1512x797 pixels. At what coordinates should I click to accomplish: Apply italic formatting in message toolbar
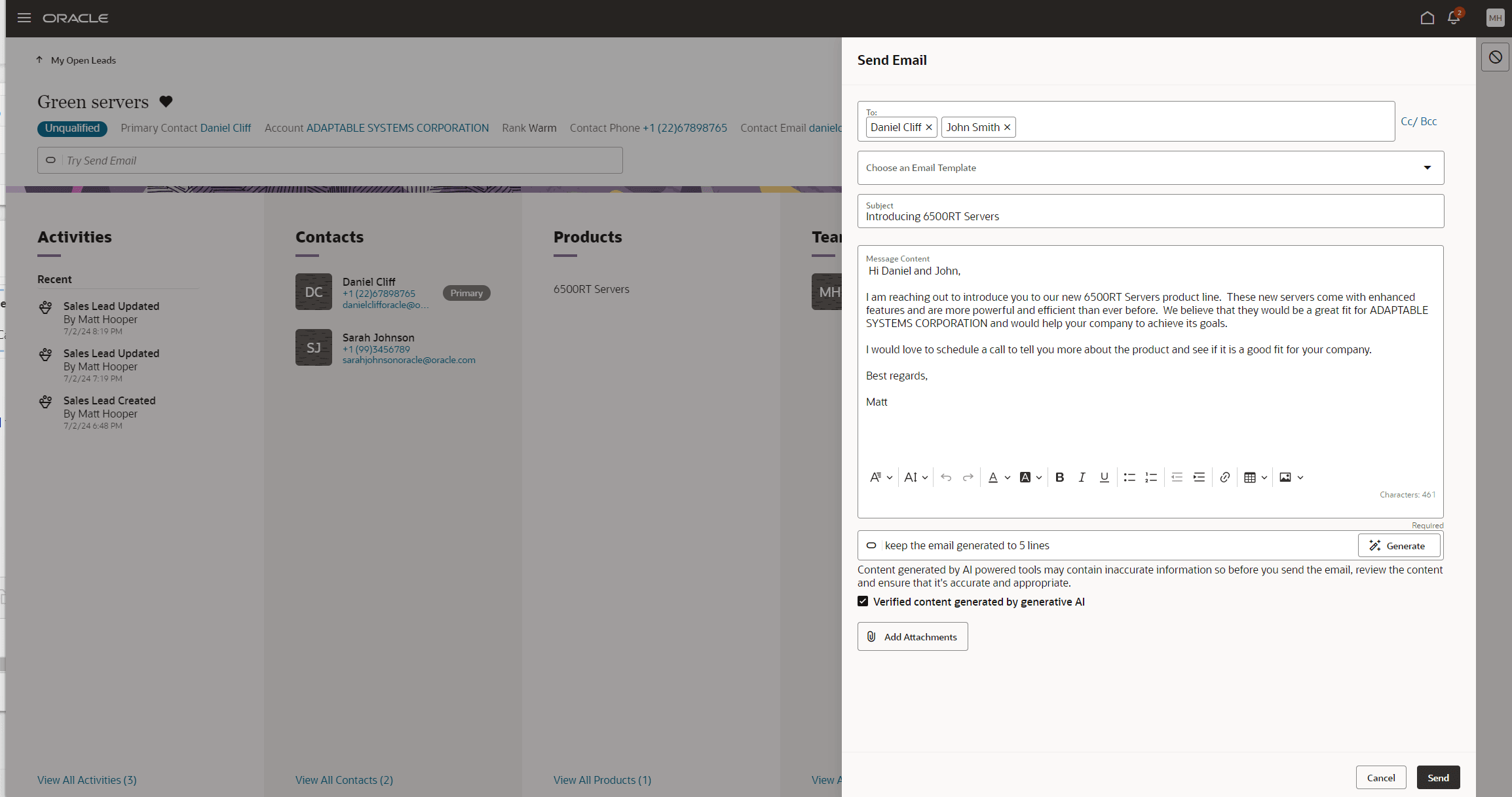point(1082,477)
